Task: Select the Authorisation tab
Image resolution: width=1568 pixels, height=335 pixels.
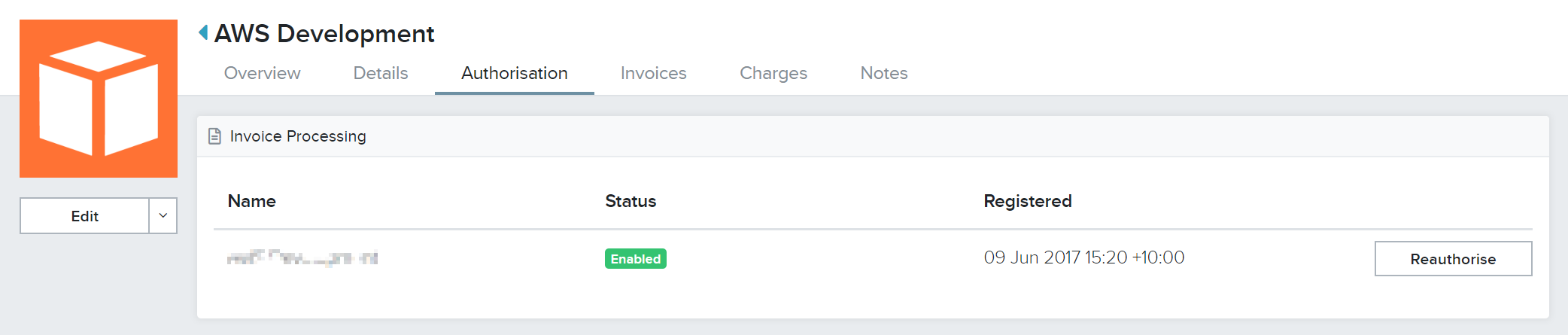Action: (515, 73)
